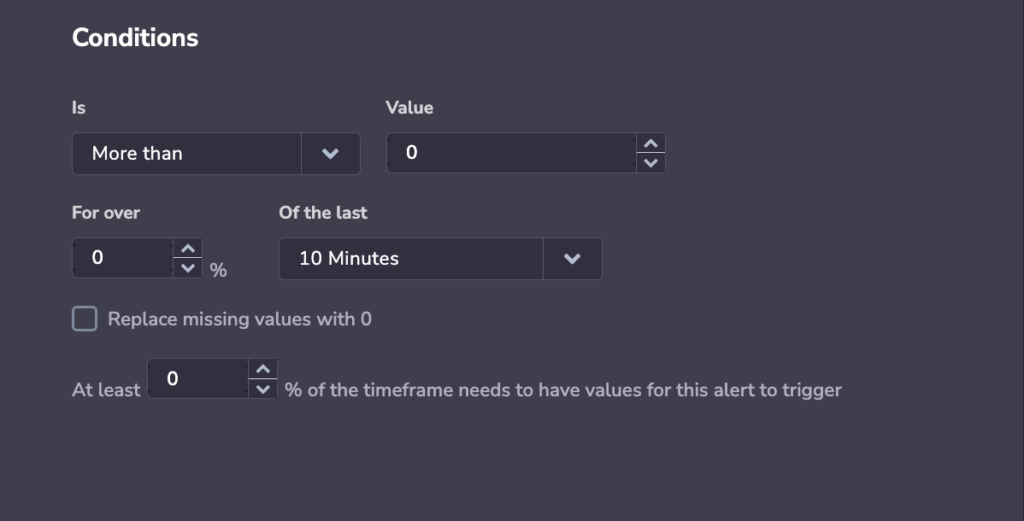Click the chevron beside 10 Minutes
Screen dimensions: 1024x521
pos(572,258)
